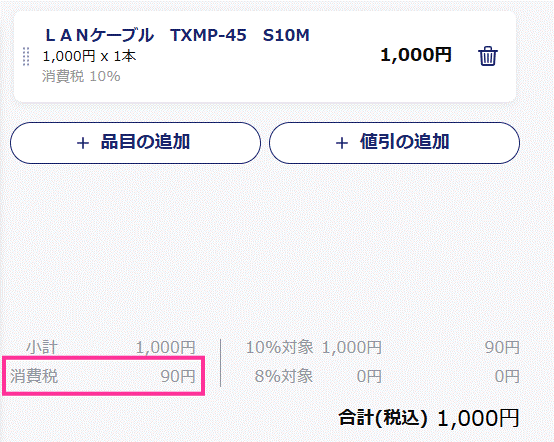Click the drag handle on the LAN cable item

click(26, 56)
